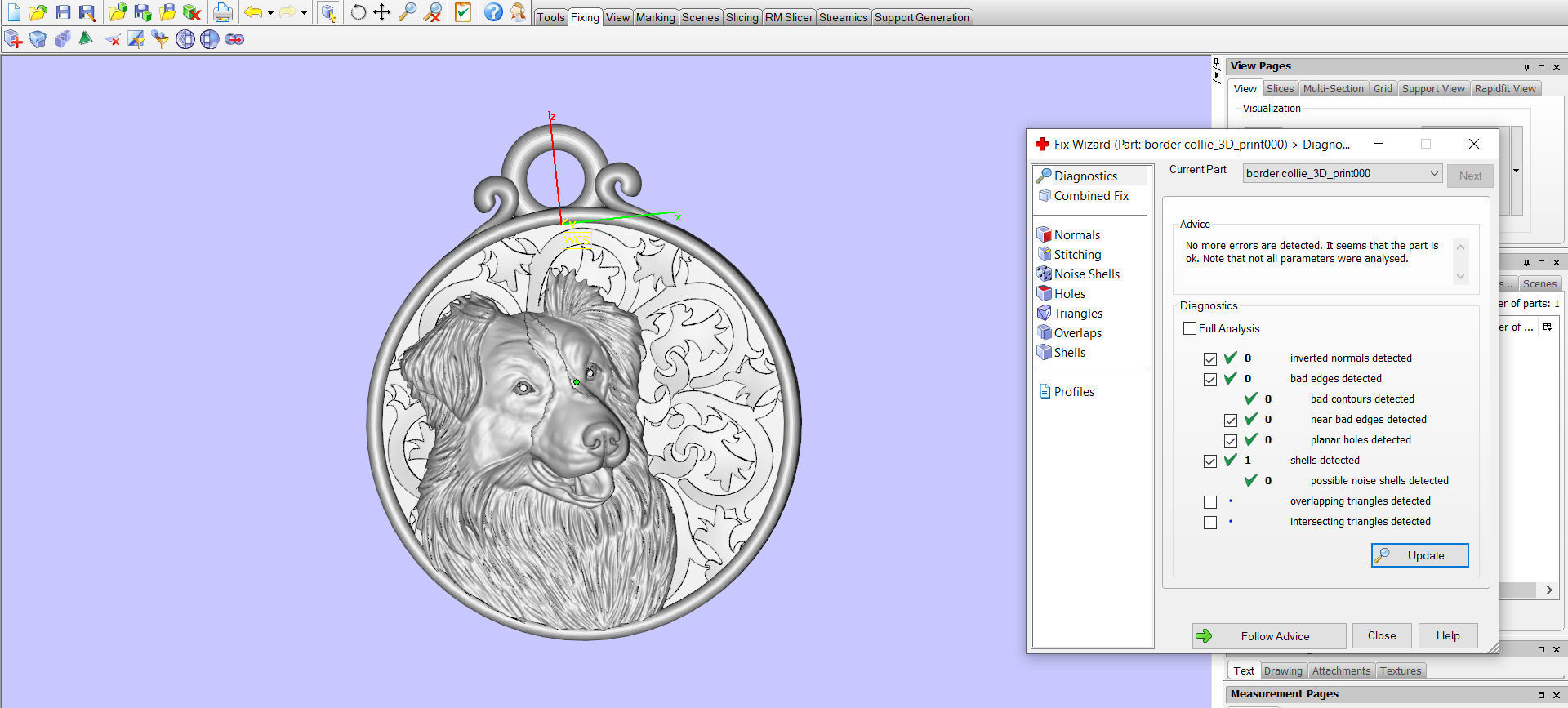The height and width of the screenshot is (708, 1568).
Task: Click the Print icon
Action: pos(222,12)
